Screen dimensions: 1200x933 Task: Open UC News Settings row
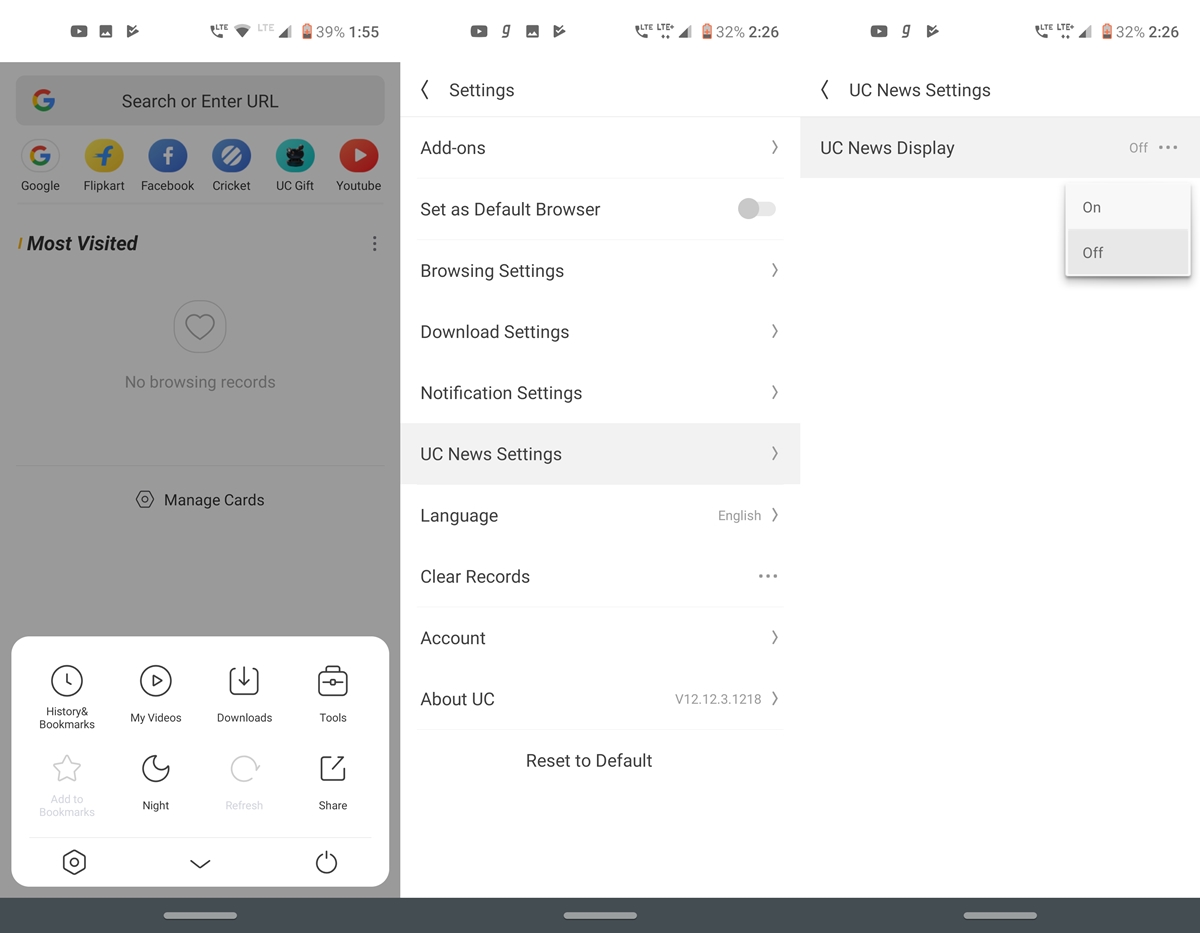click(600, 454)
